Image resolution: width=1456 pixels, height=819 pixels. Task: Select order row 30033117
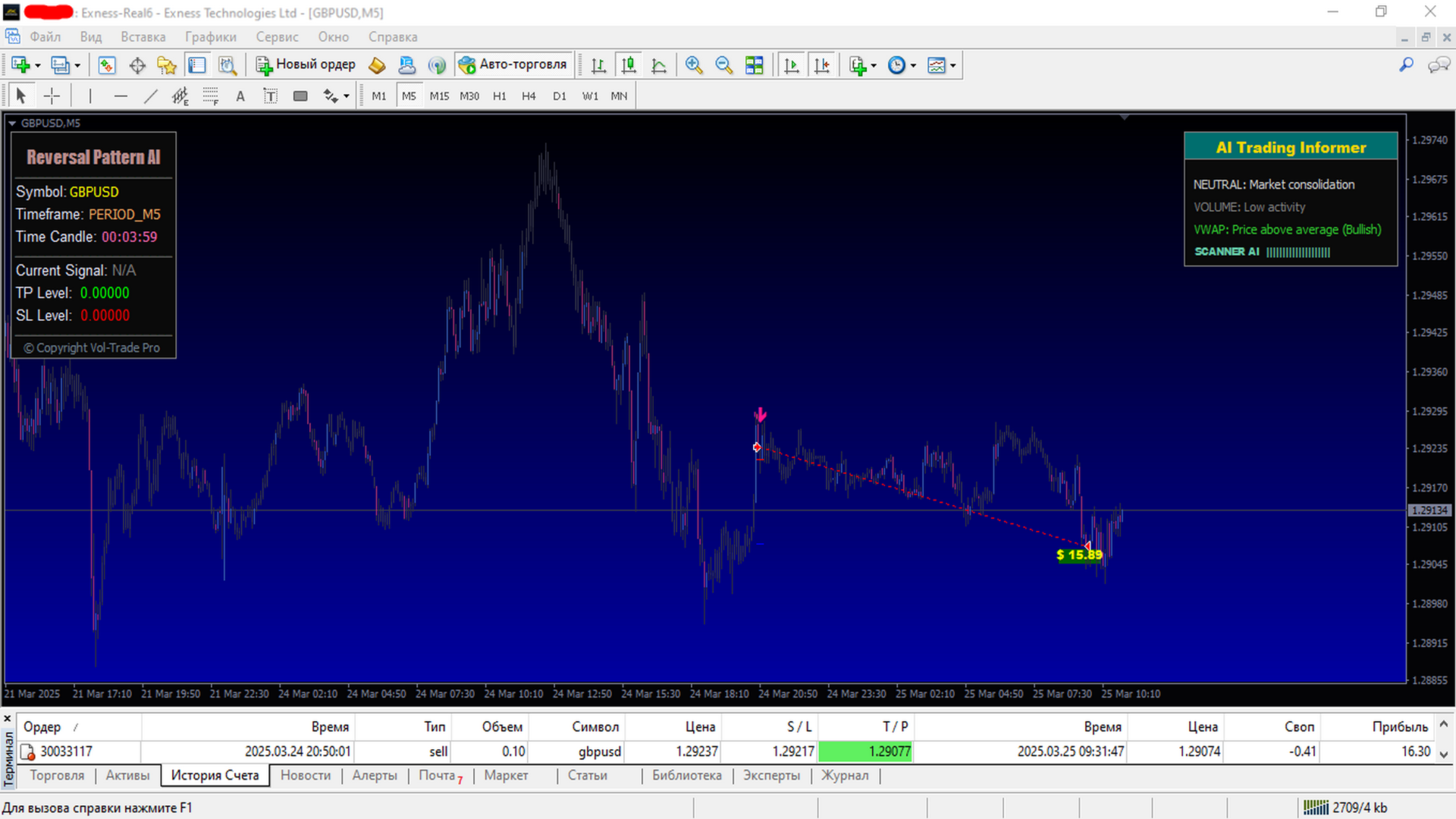[x=724, y=752]
